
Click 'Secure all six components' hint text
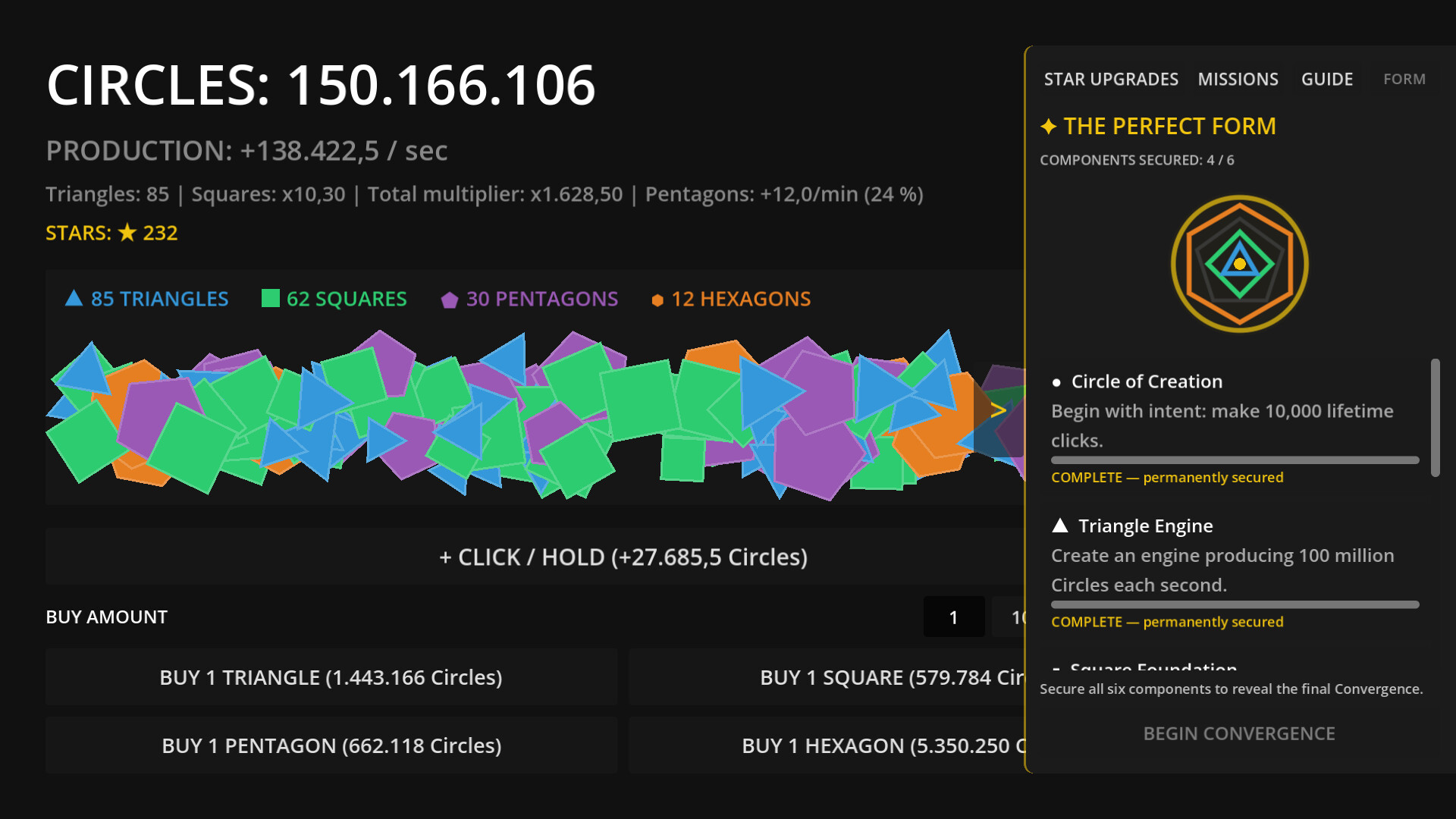point(1231,689)
